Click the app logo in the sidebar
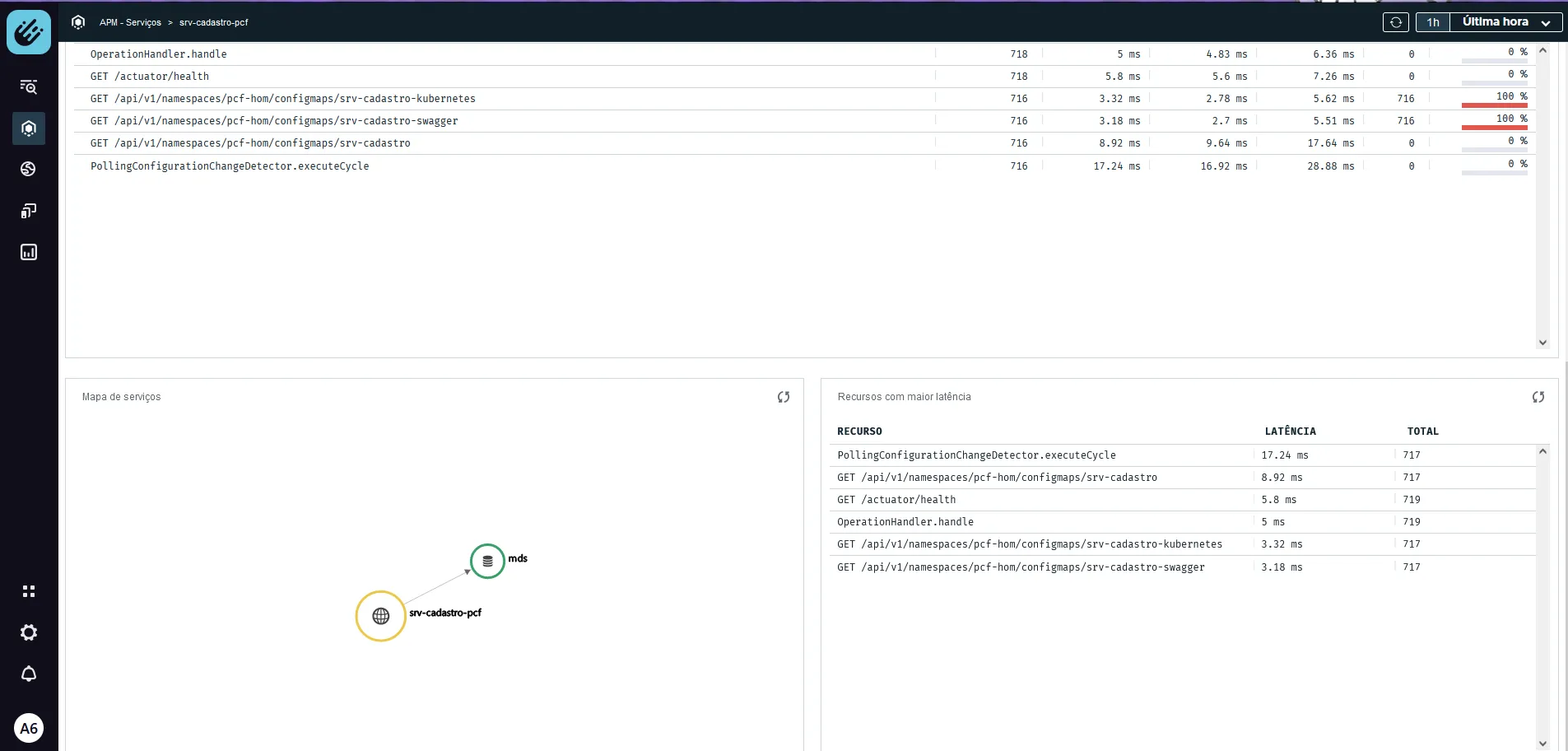The width and height of the screenshot is (1568, 751). click(29, 32)
